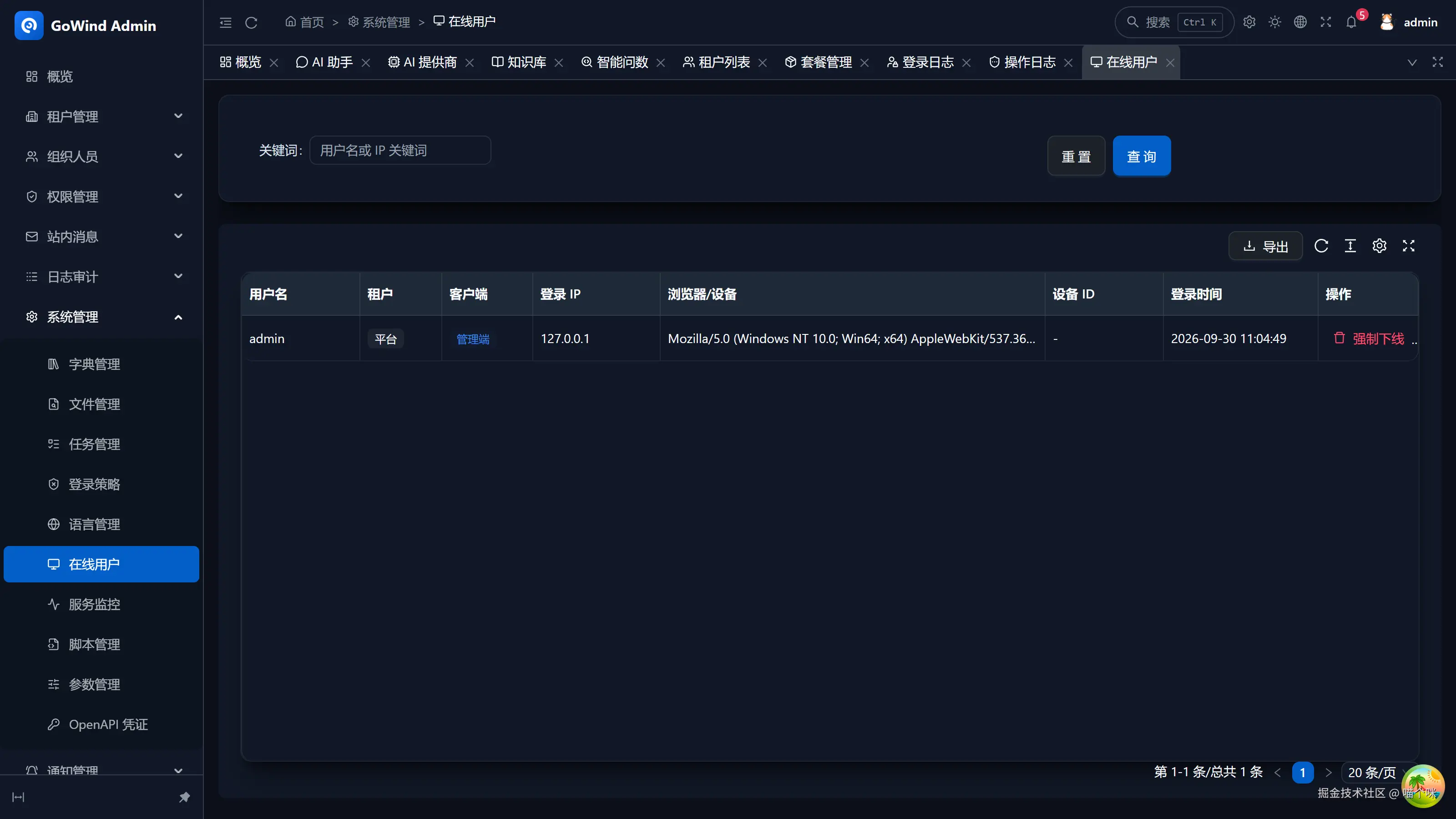Expand the 日志审计 menu
This screenshot has height=819, width=1456.
102,276
